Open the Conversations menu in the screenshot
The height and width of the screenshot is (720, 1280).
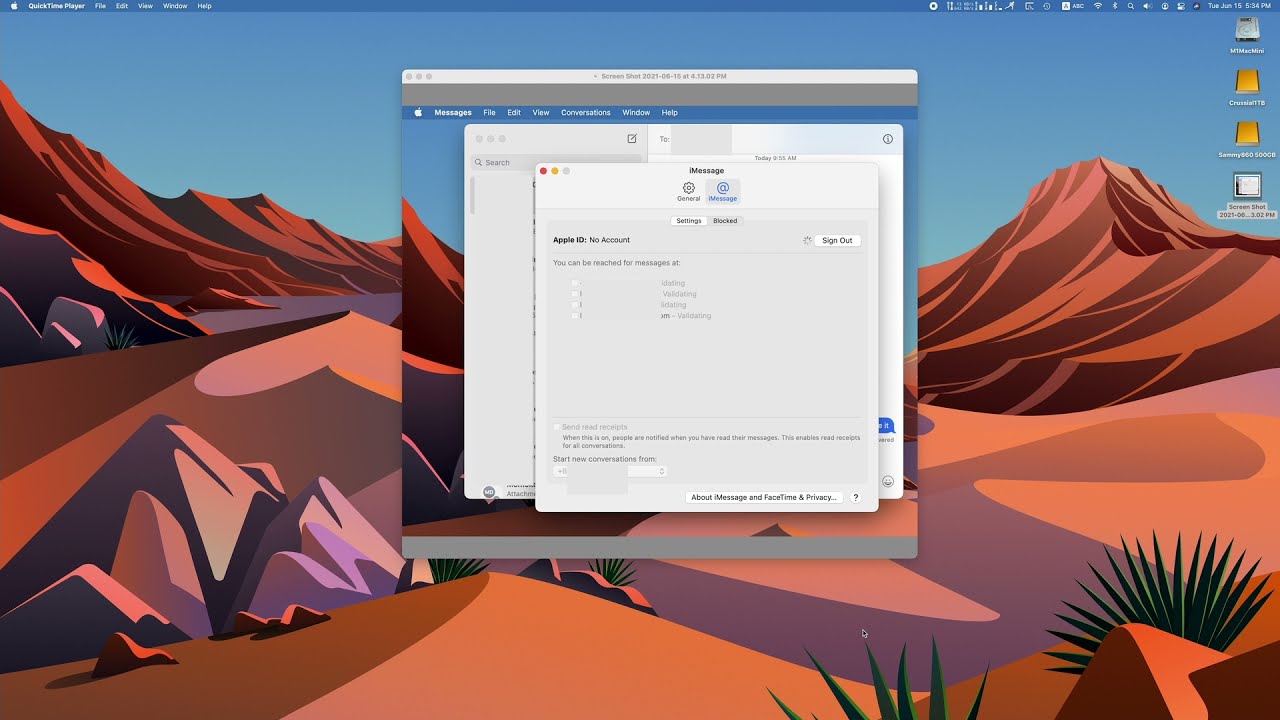[586, 113]
